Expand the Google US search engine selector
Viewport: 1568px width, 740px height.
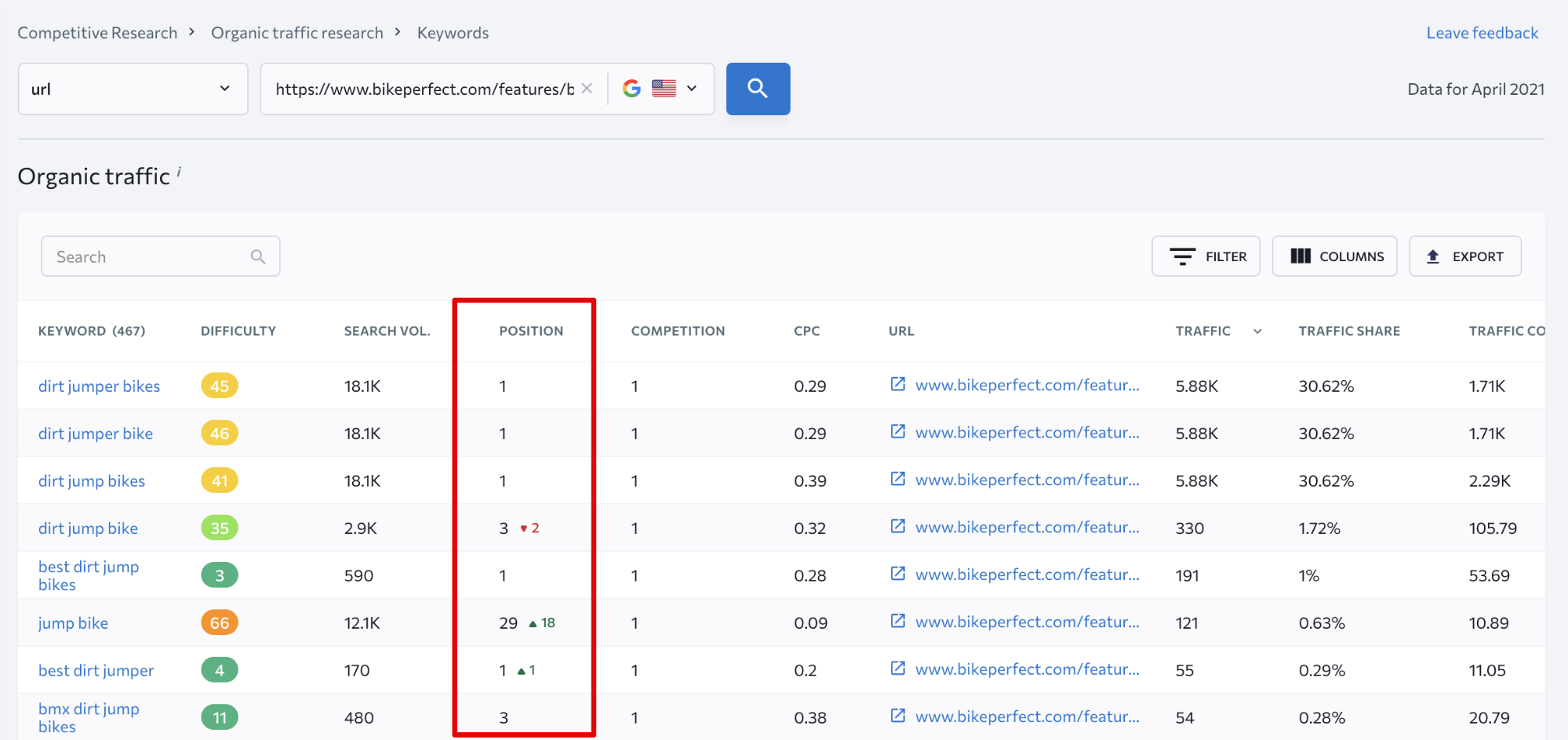point(660,89)
